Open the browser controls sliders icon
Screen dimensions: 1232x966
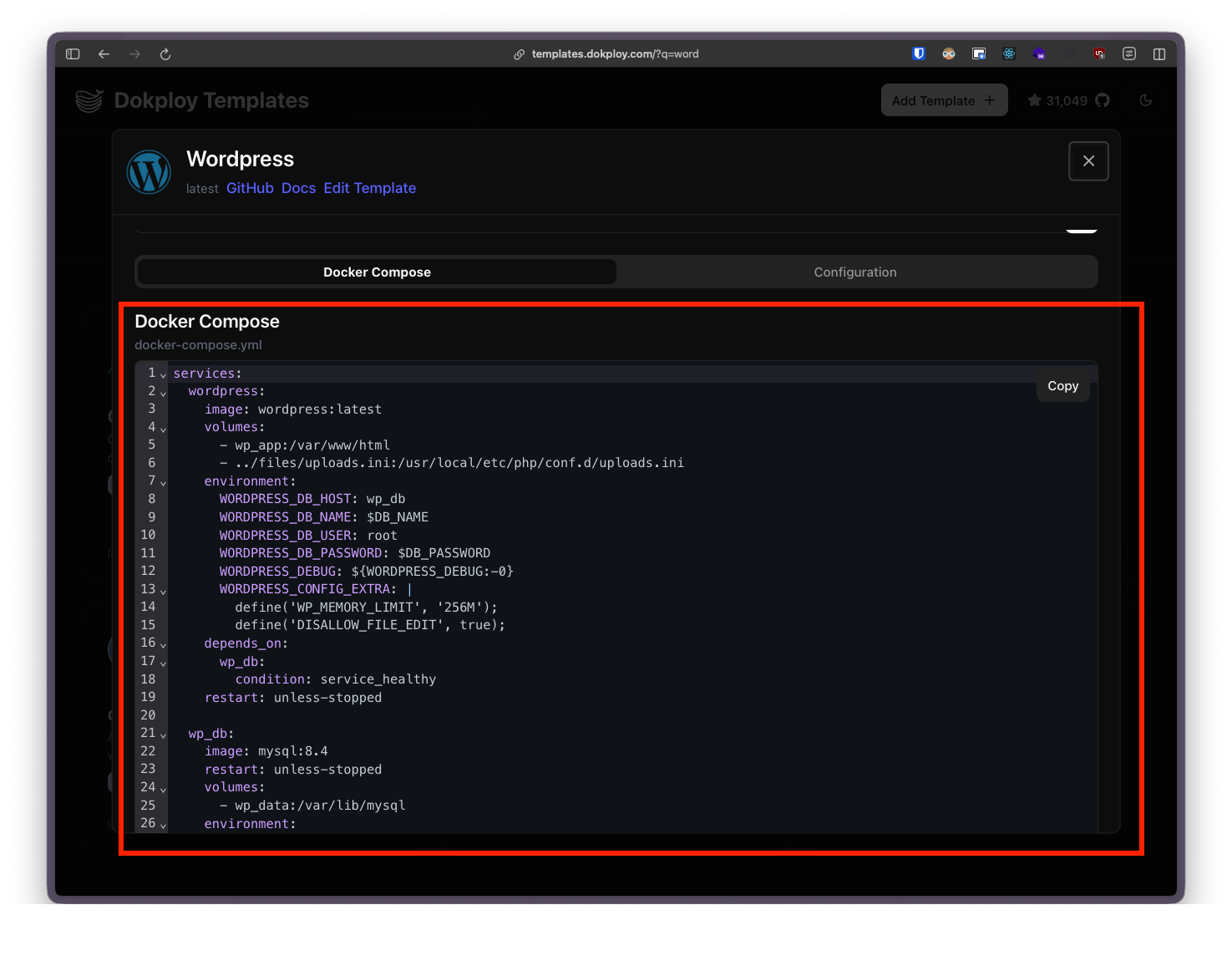[1129, 53]
